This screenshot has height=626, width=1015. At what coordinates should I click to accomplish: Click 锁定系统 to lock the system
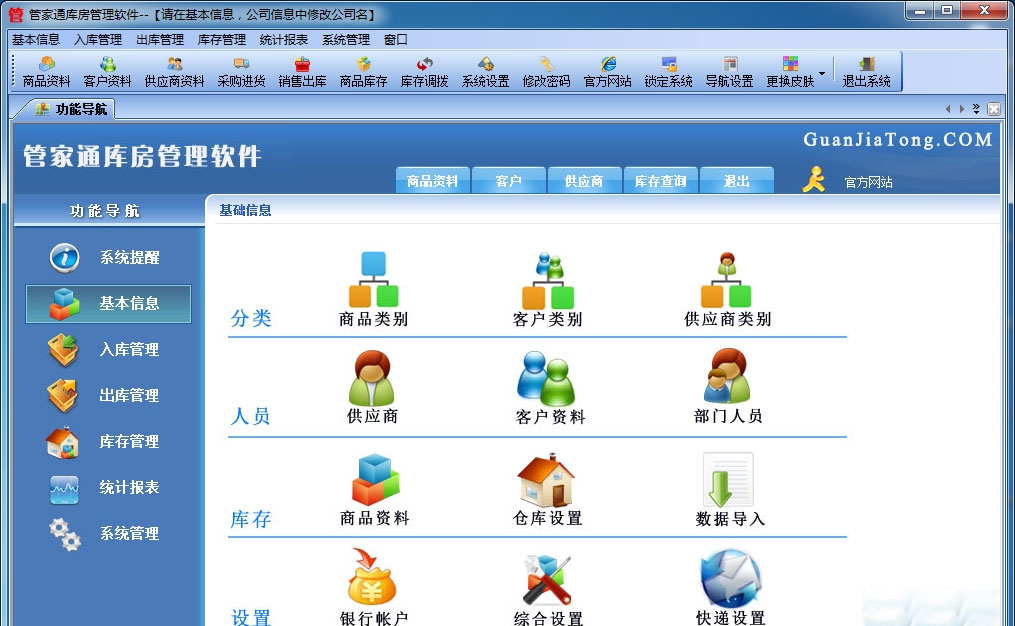[x=667, y=70]
